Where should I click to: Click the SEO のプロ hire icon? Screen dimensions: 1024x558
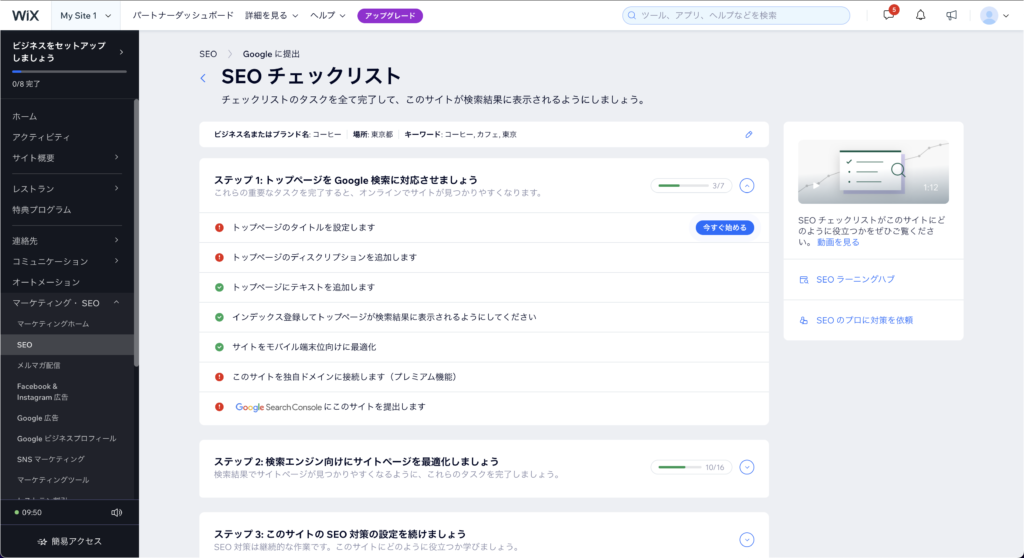(x=804, y=320)
